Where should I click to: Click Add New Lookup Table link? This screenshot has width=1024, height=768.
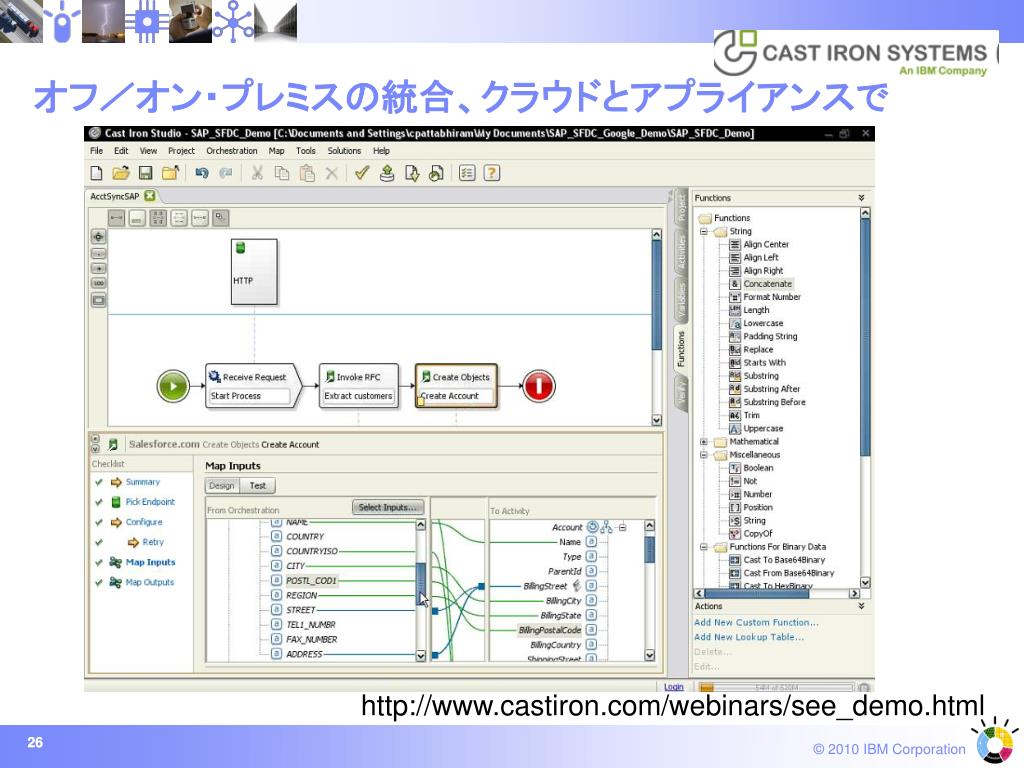[x=748, y=637]
